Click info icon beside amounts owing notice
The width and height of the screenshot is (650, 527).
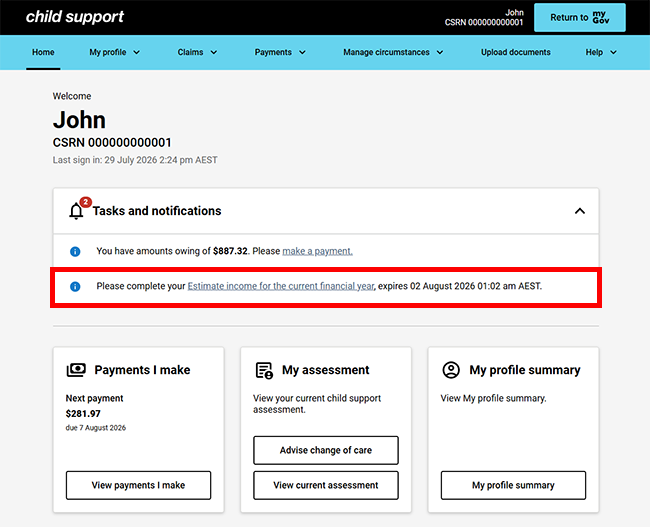(x=75, y=252)
